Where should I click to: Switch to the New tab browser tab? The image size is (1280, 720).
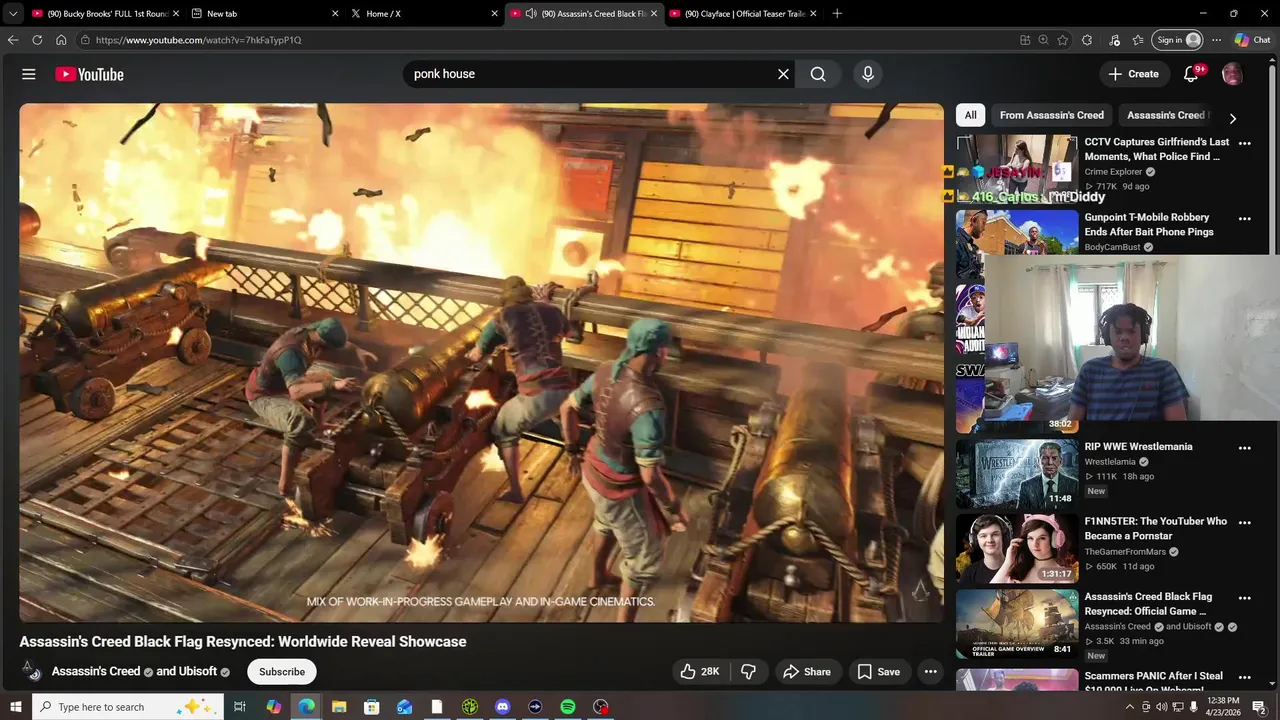tap(264, 14)
